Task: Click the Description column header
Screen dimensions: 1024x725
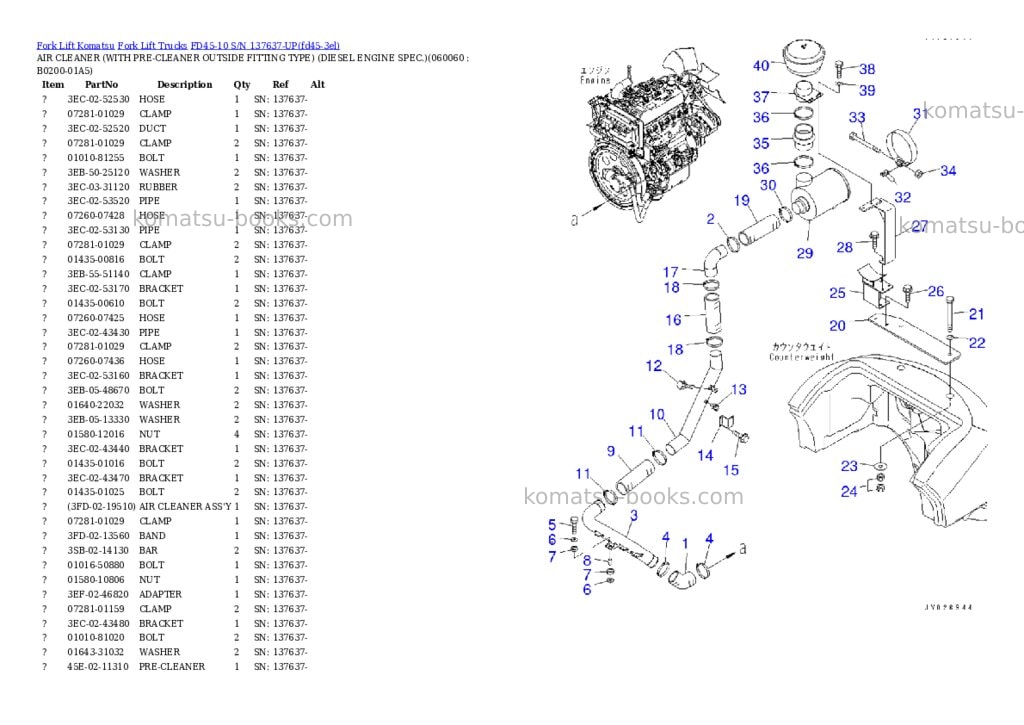Action: [185, 84]
